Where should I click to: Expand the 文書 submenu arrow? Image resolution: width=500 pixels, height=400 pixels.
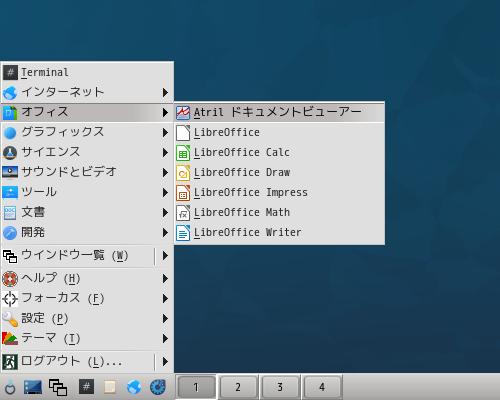pyautogui.click(x=165, y=212)
